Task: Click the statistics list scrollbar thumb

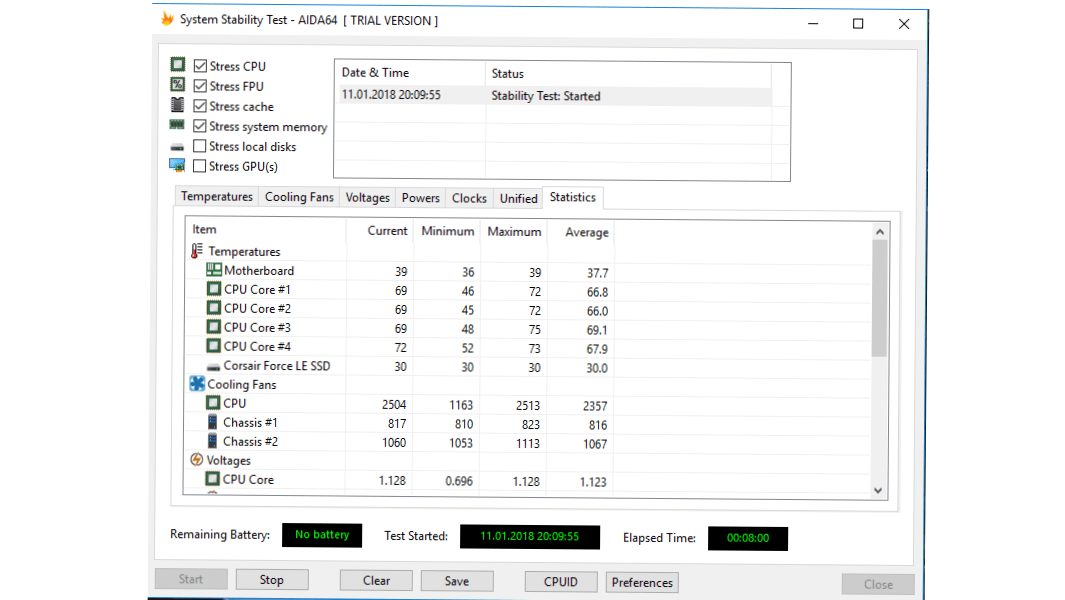Action: point(880,298)
